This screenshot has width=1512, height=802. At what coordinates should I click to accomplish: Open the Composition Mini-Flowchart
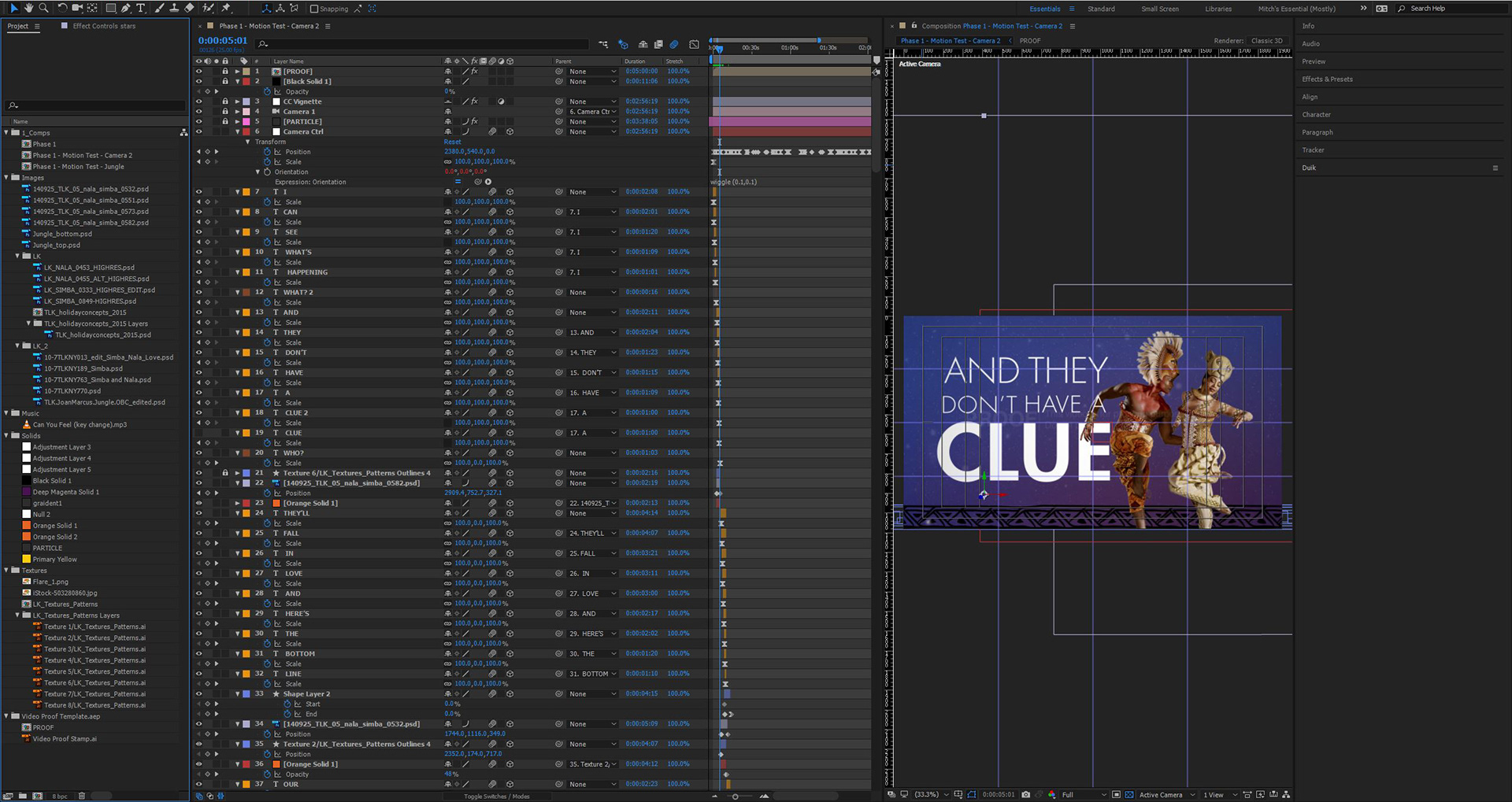tap(603, 44)
